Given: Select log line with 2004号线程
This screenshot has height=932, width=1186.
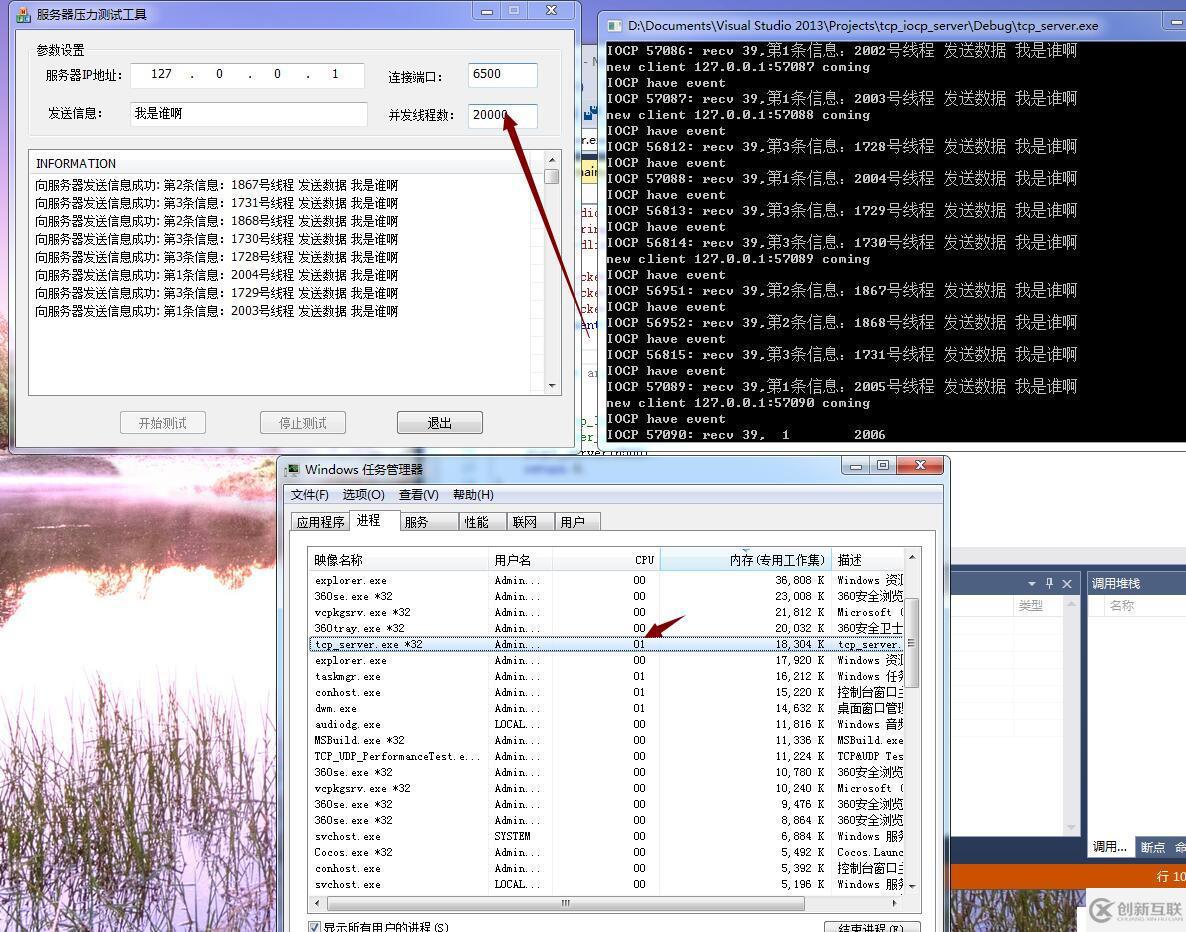Looking at the screenshot, I should [x=216, y=275].
